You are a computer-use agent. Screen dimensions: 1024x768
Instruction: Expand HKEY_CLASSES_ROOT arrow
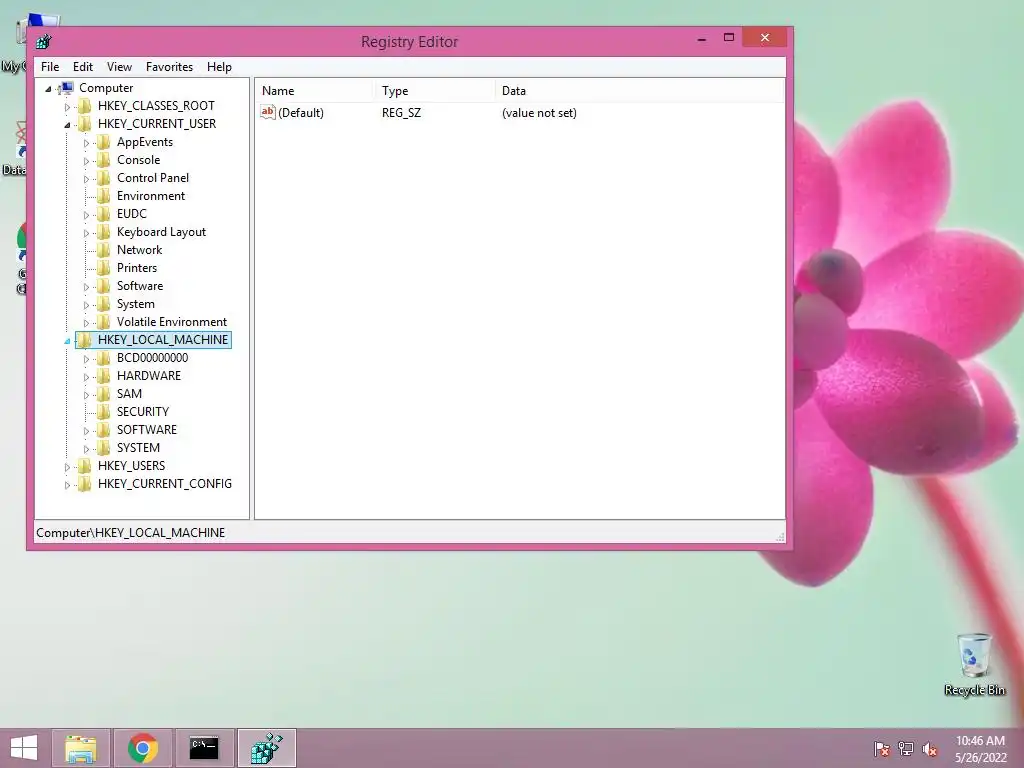[67, 106]
